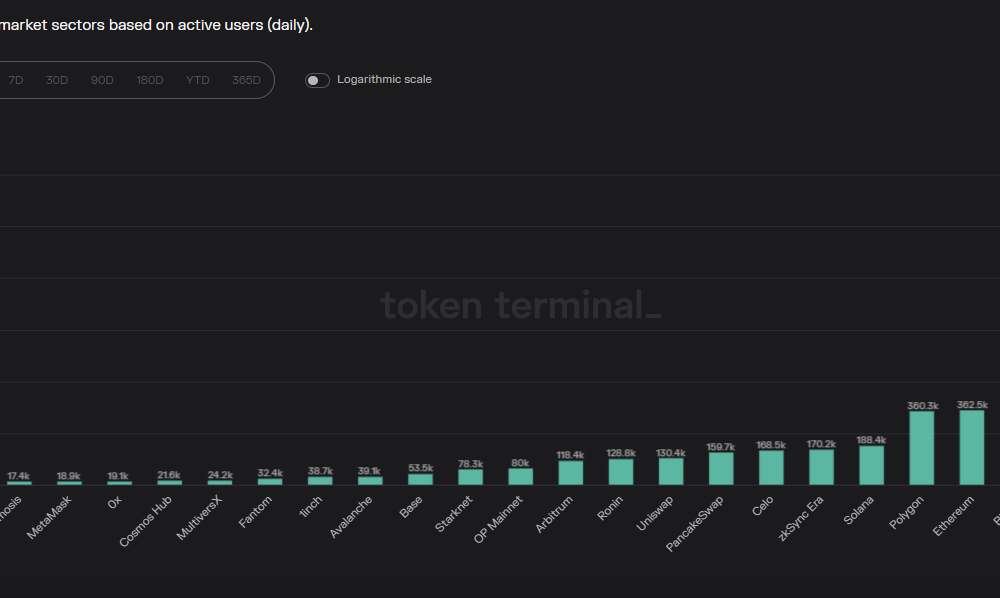Click the Arbitrum bar in chart
The height and width of the screenshot is (598, 1000).
pyautogui.click(x=571, y=473)
